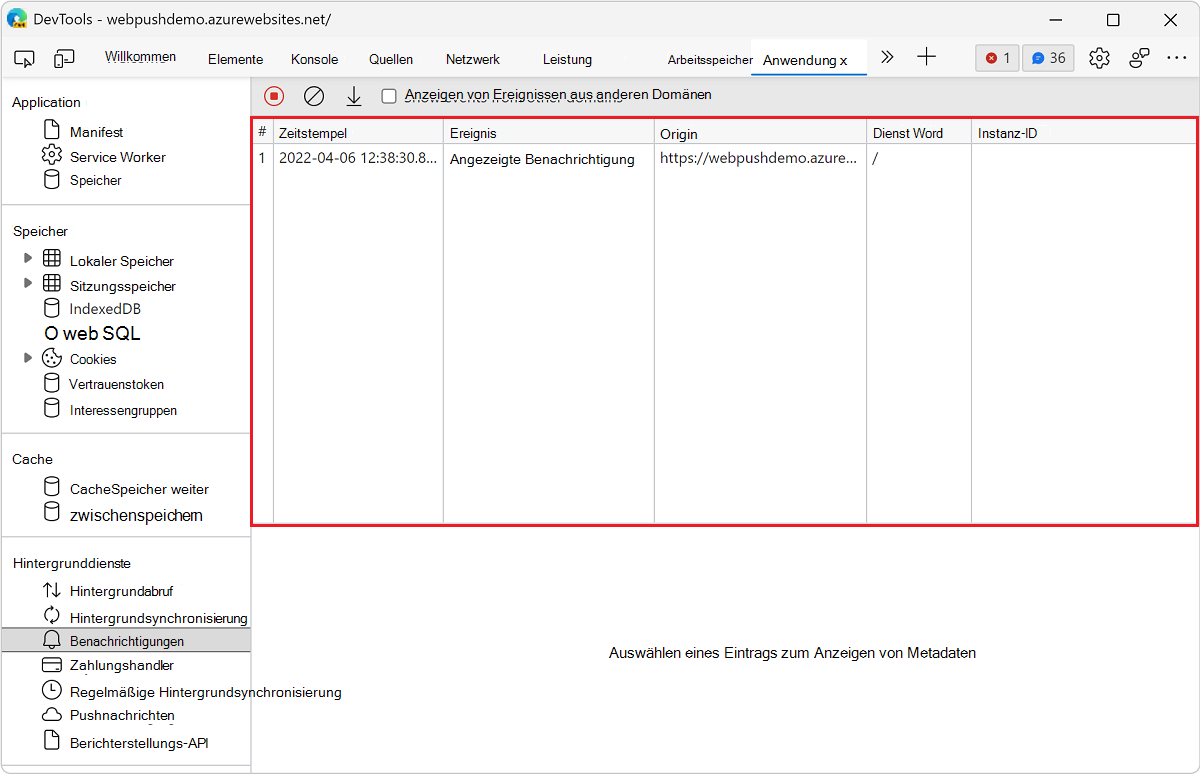Save events with the download icon
Viewport: 1200px width, 774px height.
(353, 96)
